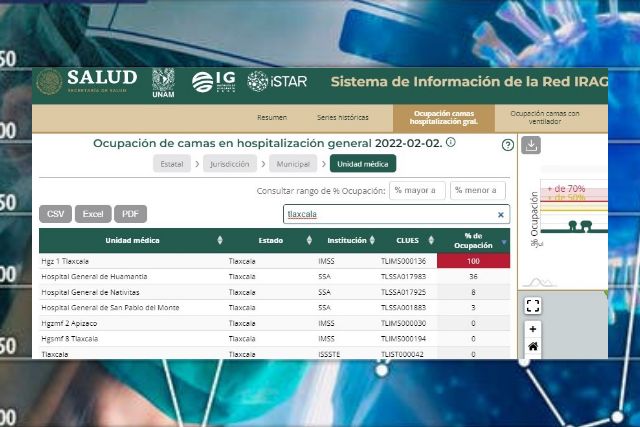Clear the tlaxcala search text
The width and height of the screenshot is (640, 427).
click(x=501, y=214)
